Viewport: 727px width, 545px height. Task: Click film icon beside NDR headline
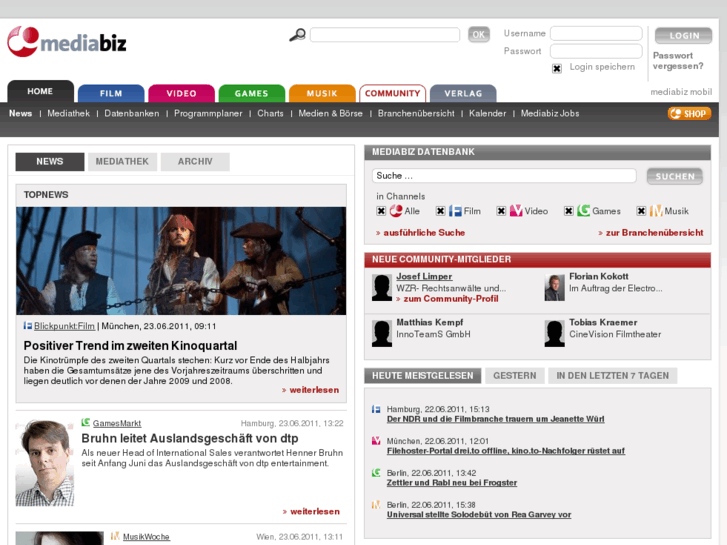pos(376,409)
